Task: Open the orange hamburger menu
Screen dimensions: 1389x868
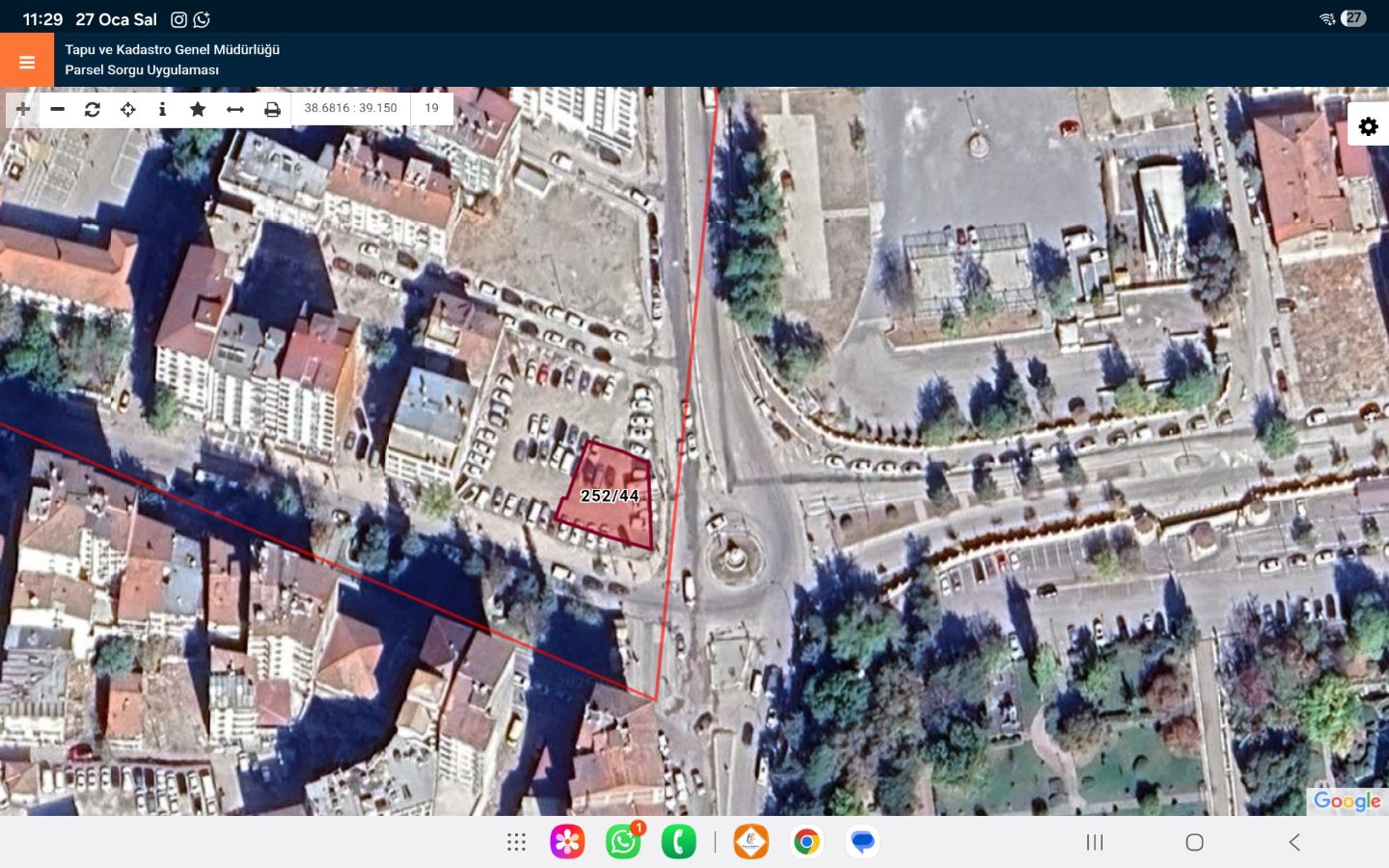Action: pos(27,62)
